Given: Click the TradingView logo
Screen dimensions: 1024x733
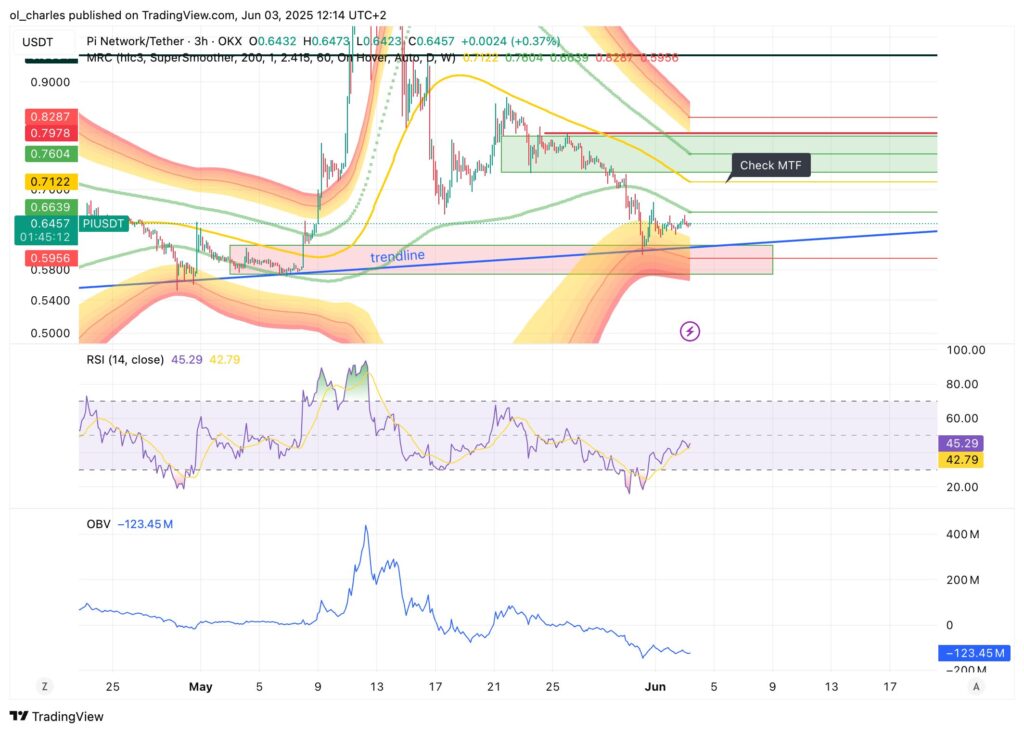Looking at the screenshot, I should click(x=19, y=716).
